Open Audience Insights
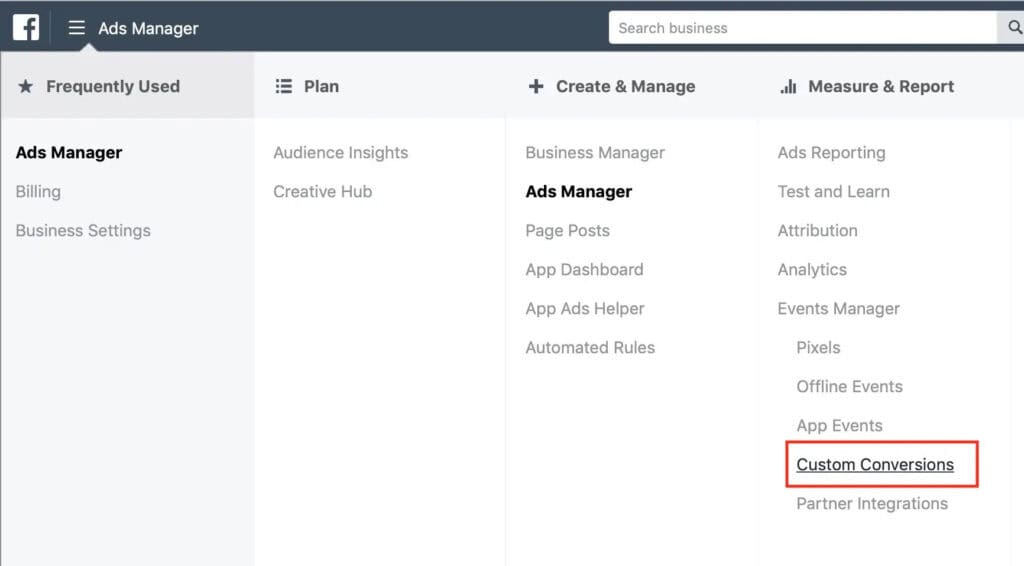1024x566 pixels. click(x=340, y=153)
